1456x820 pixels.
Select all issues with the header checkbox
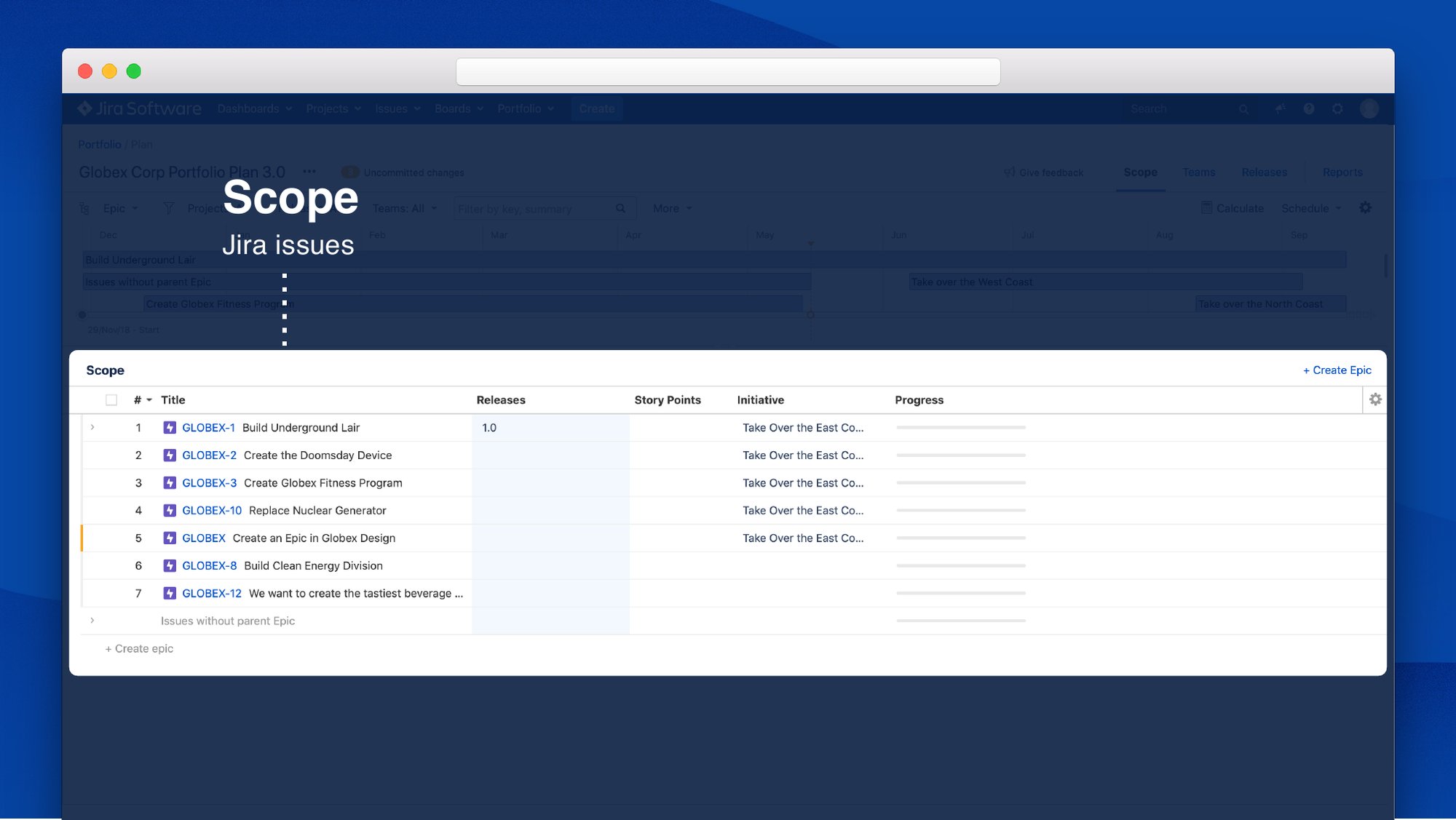111,400
